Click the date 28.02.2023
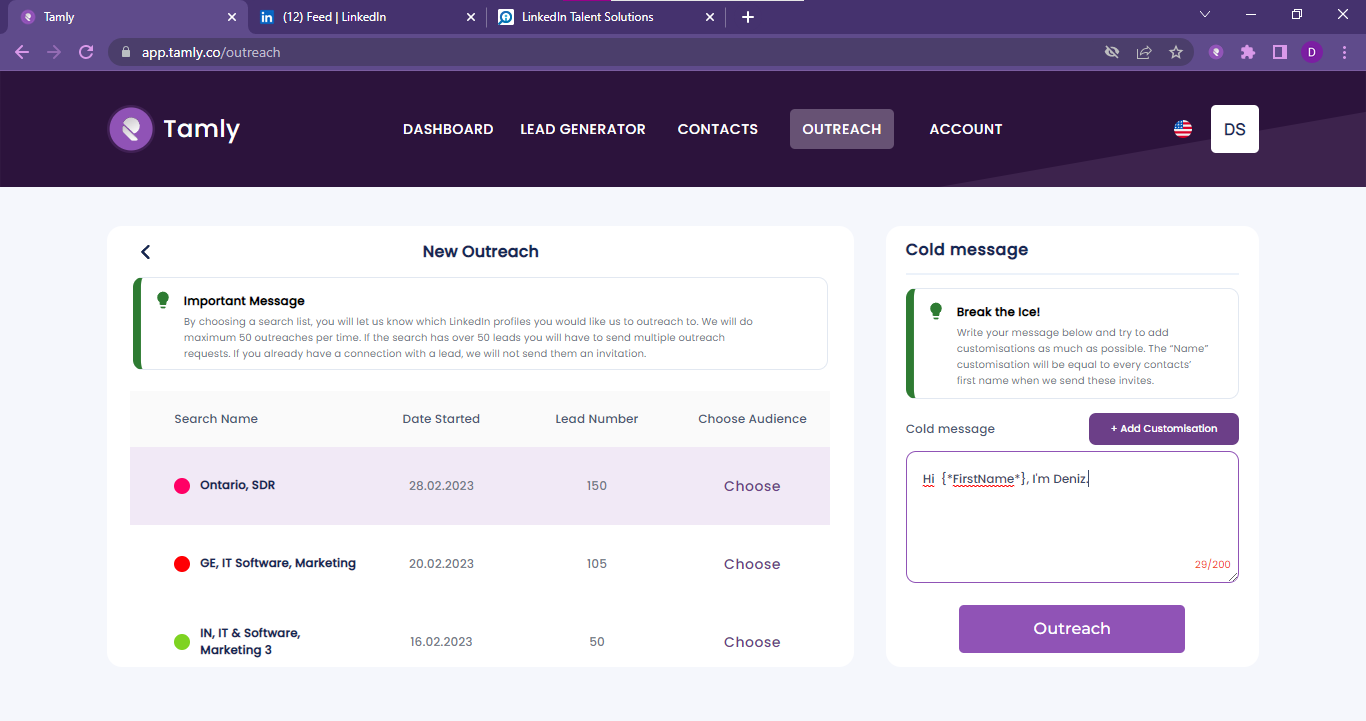Image resolution: width=1366 pixels, height=721 pixels. (x=441, y=486)
